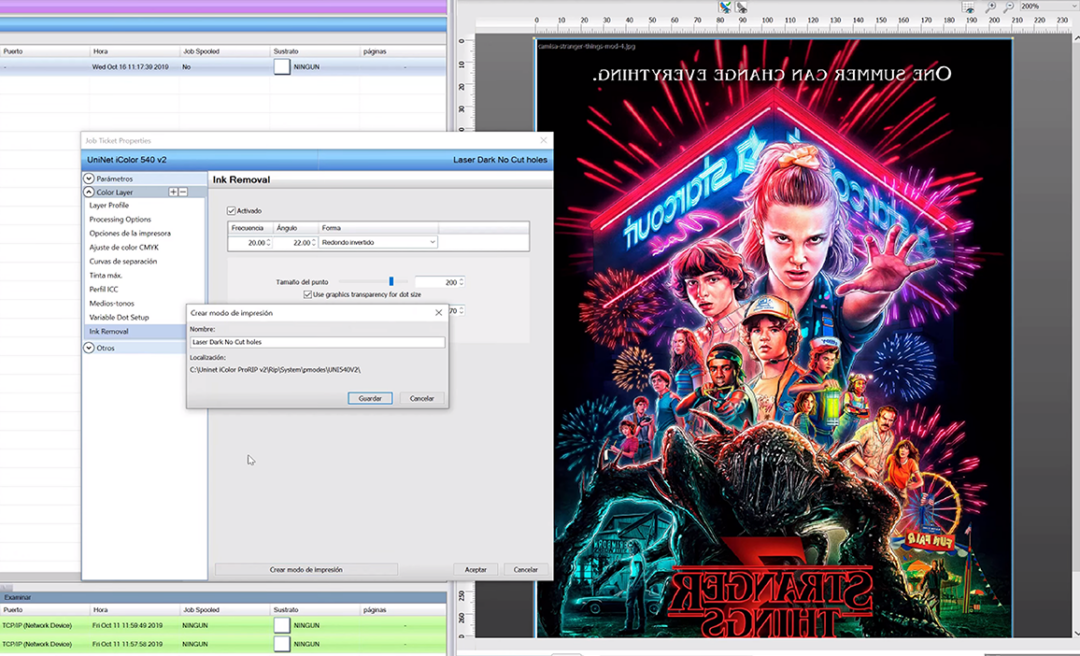This screenshot has height=656, width=1080.
Task: Collapse the Parámetros section
Action: tap(89, 178)
